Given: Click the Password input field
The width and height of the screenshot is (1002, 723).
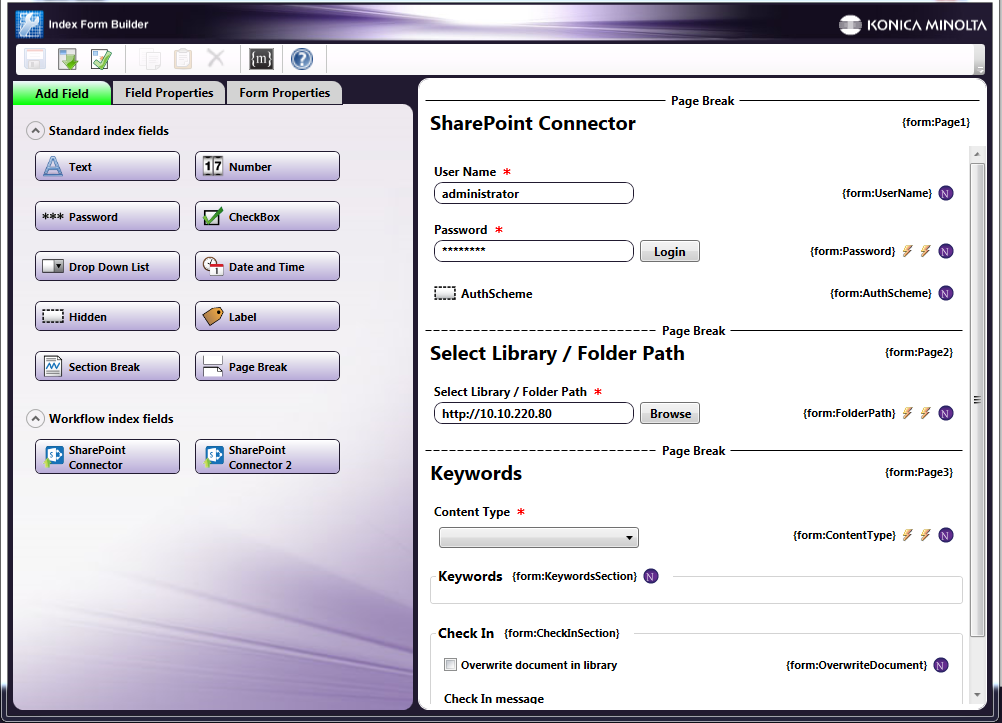Looking at the screenshot, I should 534,251.
